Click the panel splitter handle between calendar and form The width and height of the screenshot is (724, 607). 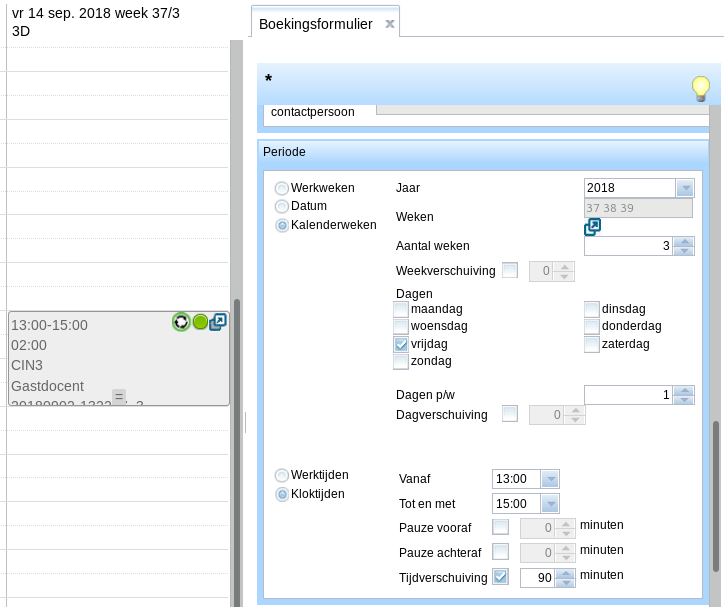[x=245, y=422]
